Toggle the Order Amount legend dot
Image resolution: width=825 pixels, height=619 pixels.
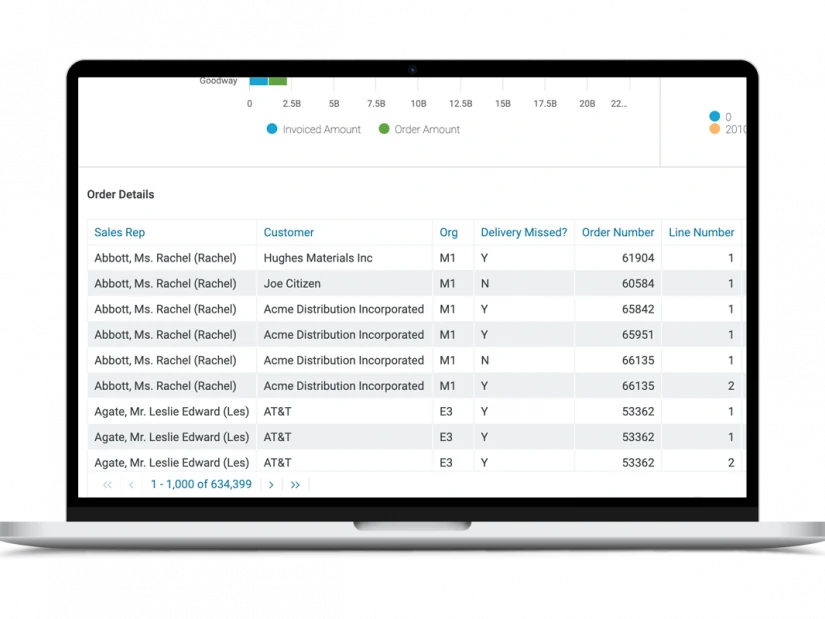click(384, 129)
